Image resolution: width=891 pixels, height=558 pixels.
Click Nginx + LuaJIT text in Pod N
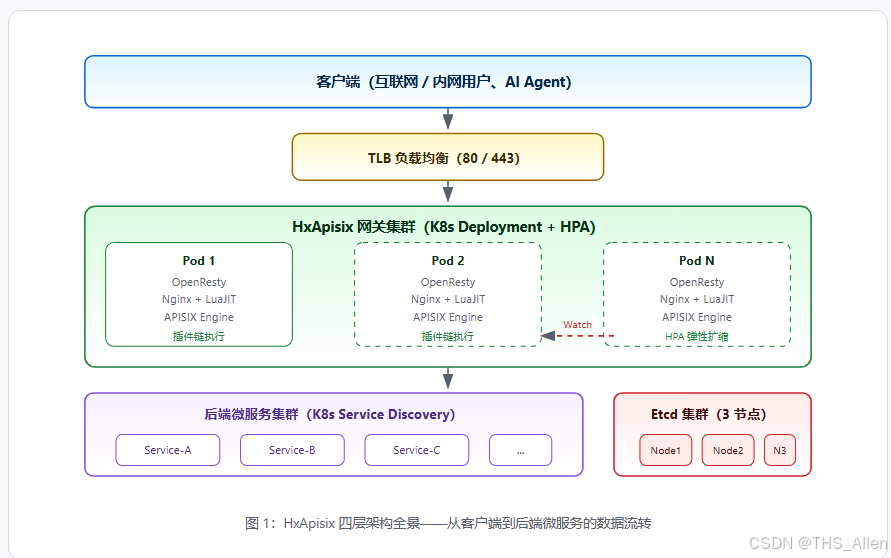pyautogui.click(x=697, y=299)
